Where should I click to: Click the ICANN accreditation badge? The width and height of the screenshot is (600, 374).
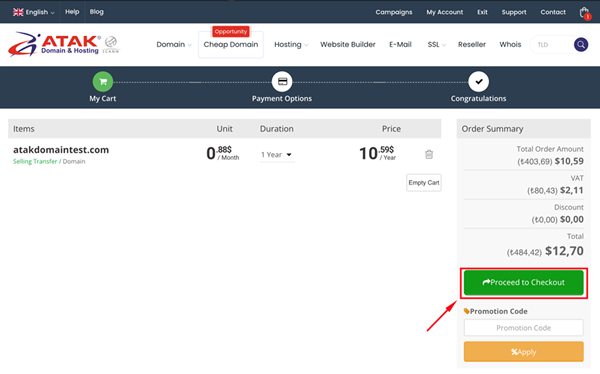coord(111,44)
